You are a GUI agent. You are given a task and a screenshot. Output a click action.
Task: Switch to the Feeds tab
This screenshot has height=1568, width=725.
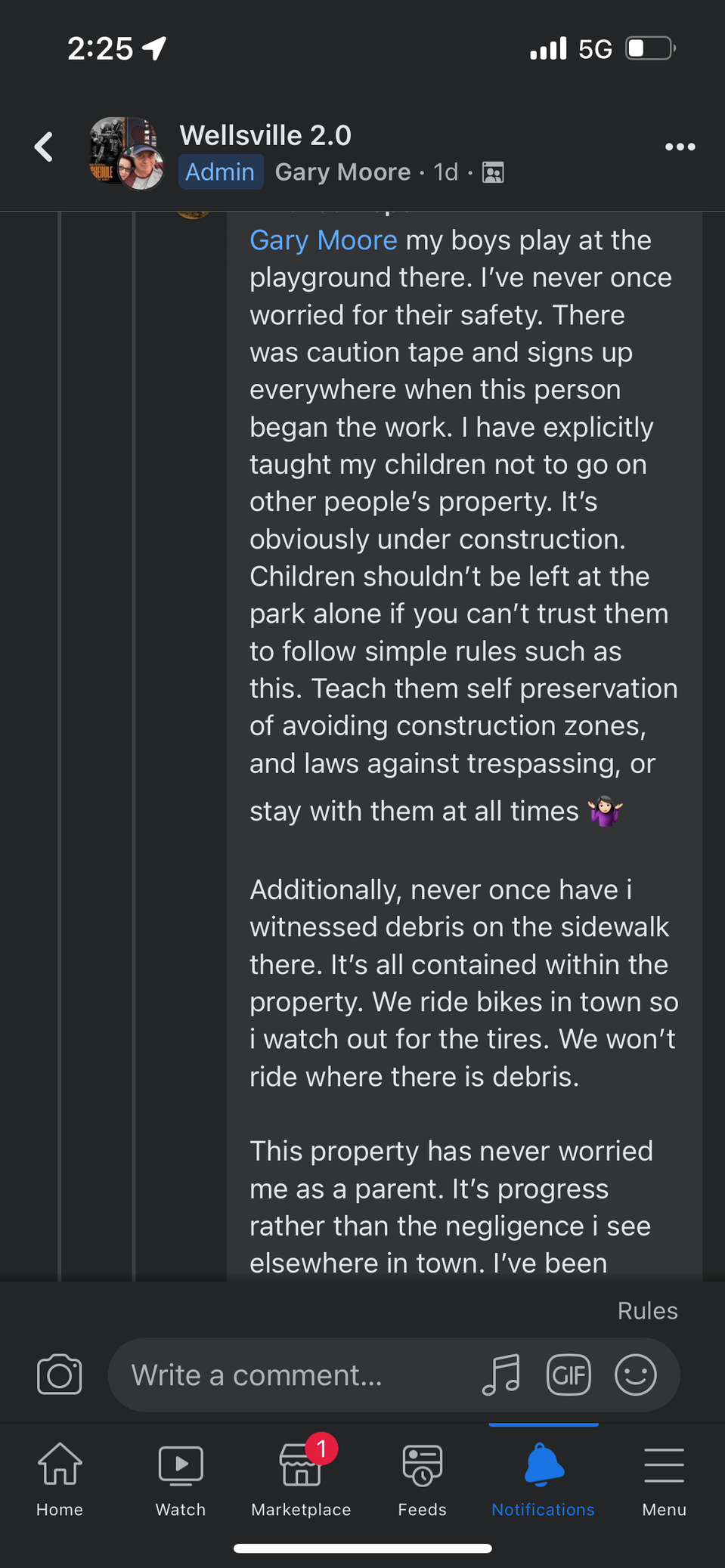tap(423, 1479)
